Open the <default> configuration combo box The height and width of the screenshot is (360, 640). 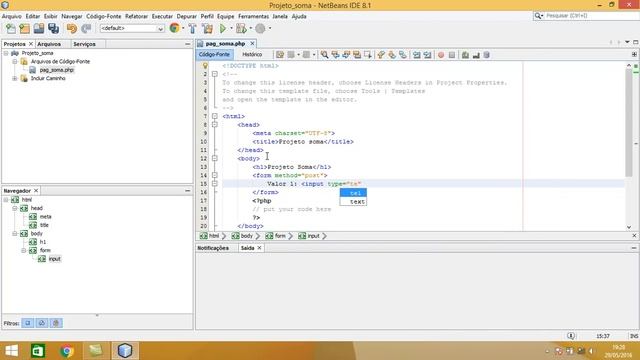[x=132, y=28]
